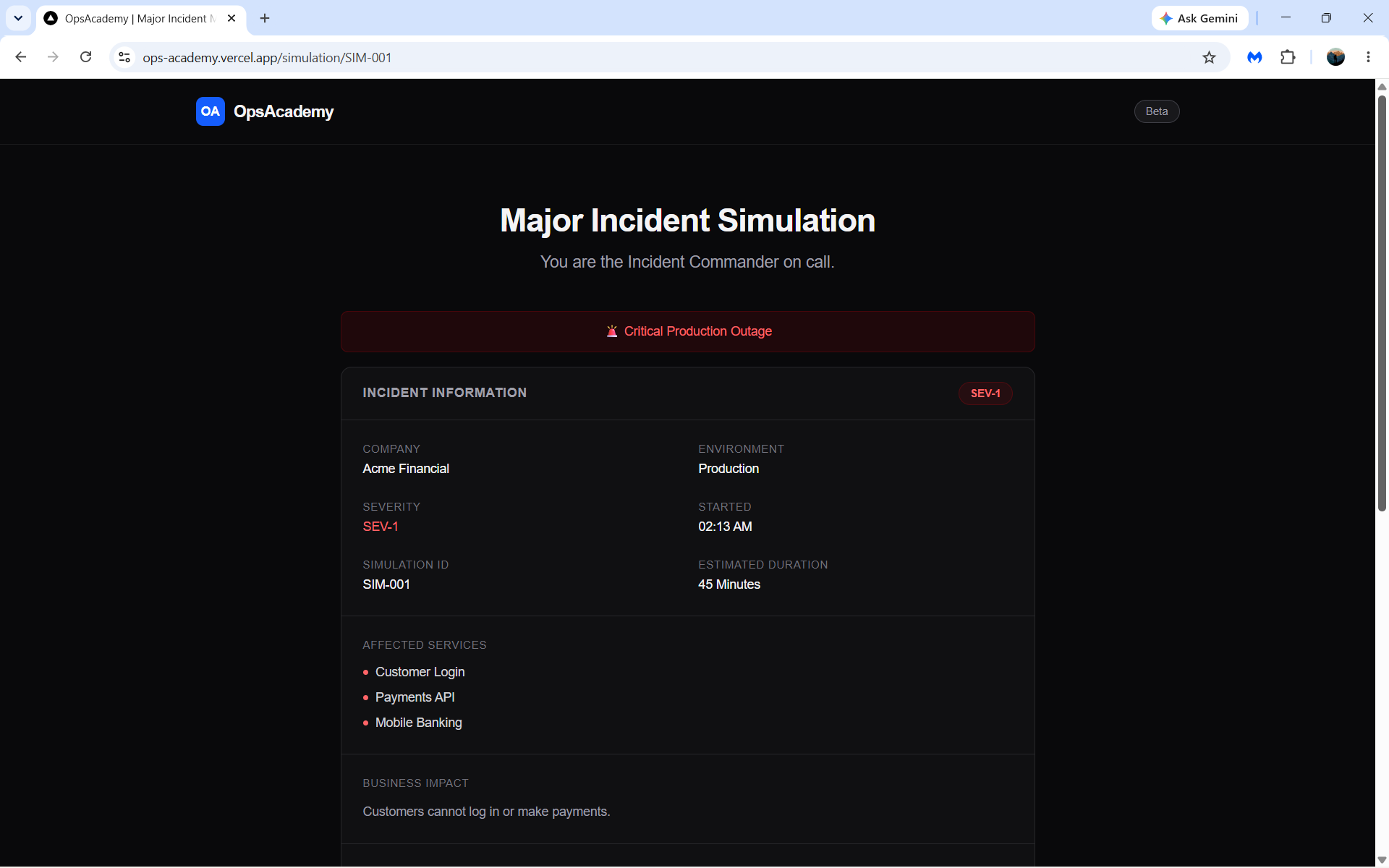Screen dimensions: 1389x868
Task: Click Mobile Banking affected service
Action: [418, 723]
